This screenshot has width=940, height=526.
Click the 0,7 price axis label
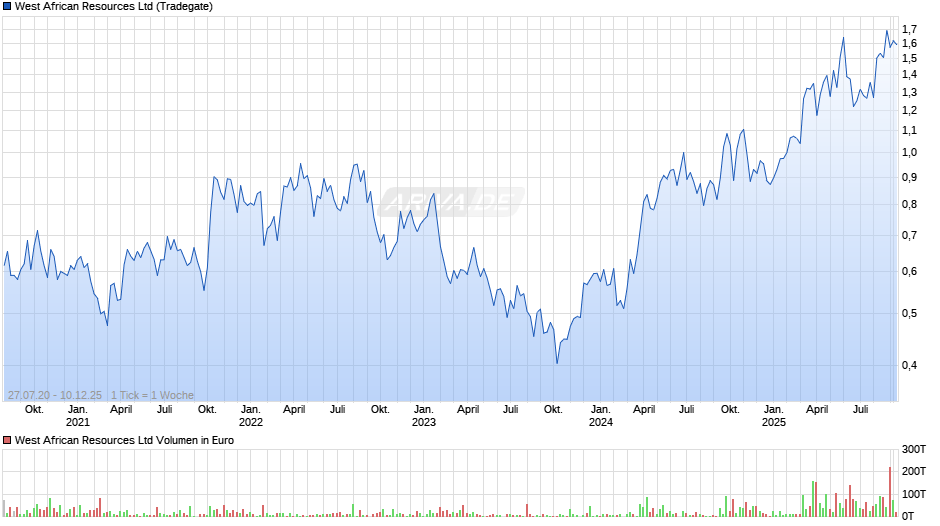pos(909,236)
